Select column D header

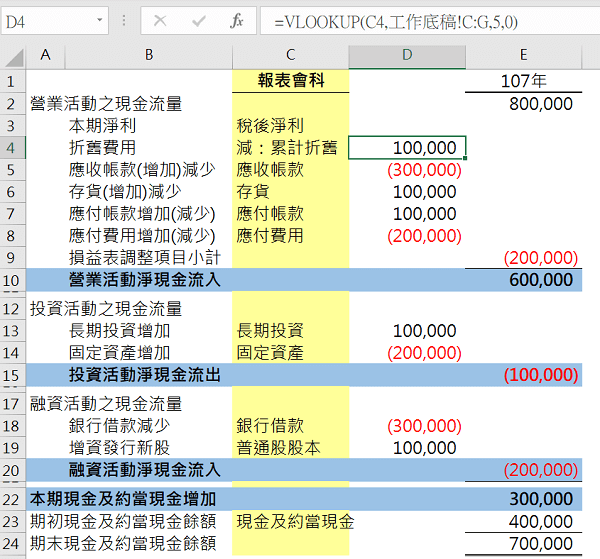pyautogui.click(x=407, y=55)
